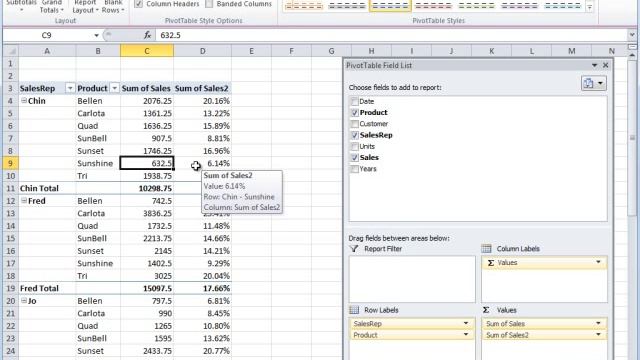640x360 pixels.
Task: Uncheck the SalesRep field checkbox
Action: pyautogui.click(x=355, y=135)
